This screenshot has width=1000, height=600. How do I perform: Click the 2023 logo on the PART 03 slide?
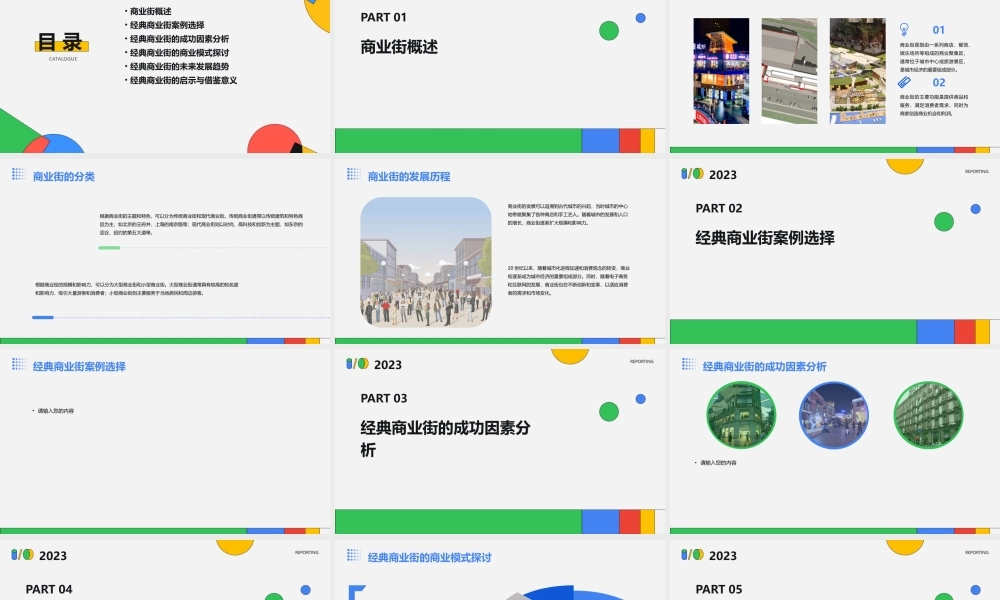[374, 364]
